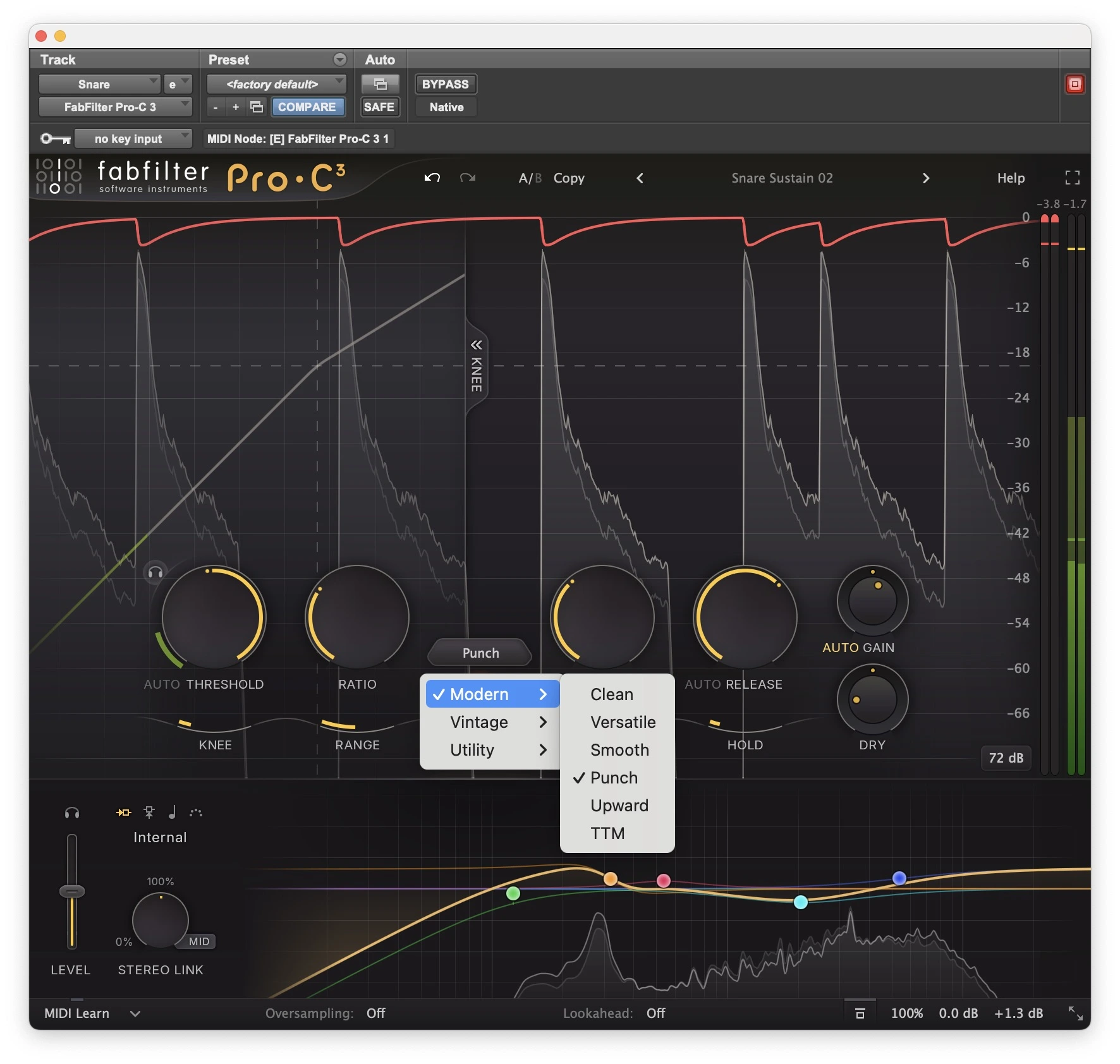Open the Help menu button
This screenshot has height=1064, width=1120.
(x=1010, y=179)
